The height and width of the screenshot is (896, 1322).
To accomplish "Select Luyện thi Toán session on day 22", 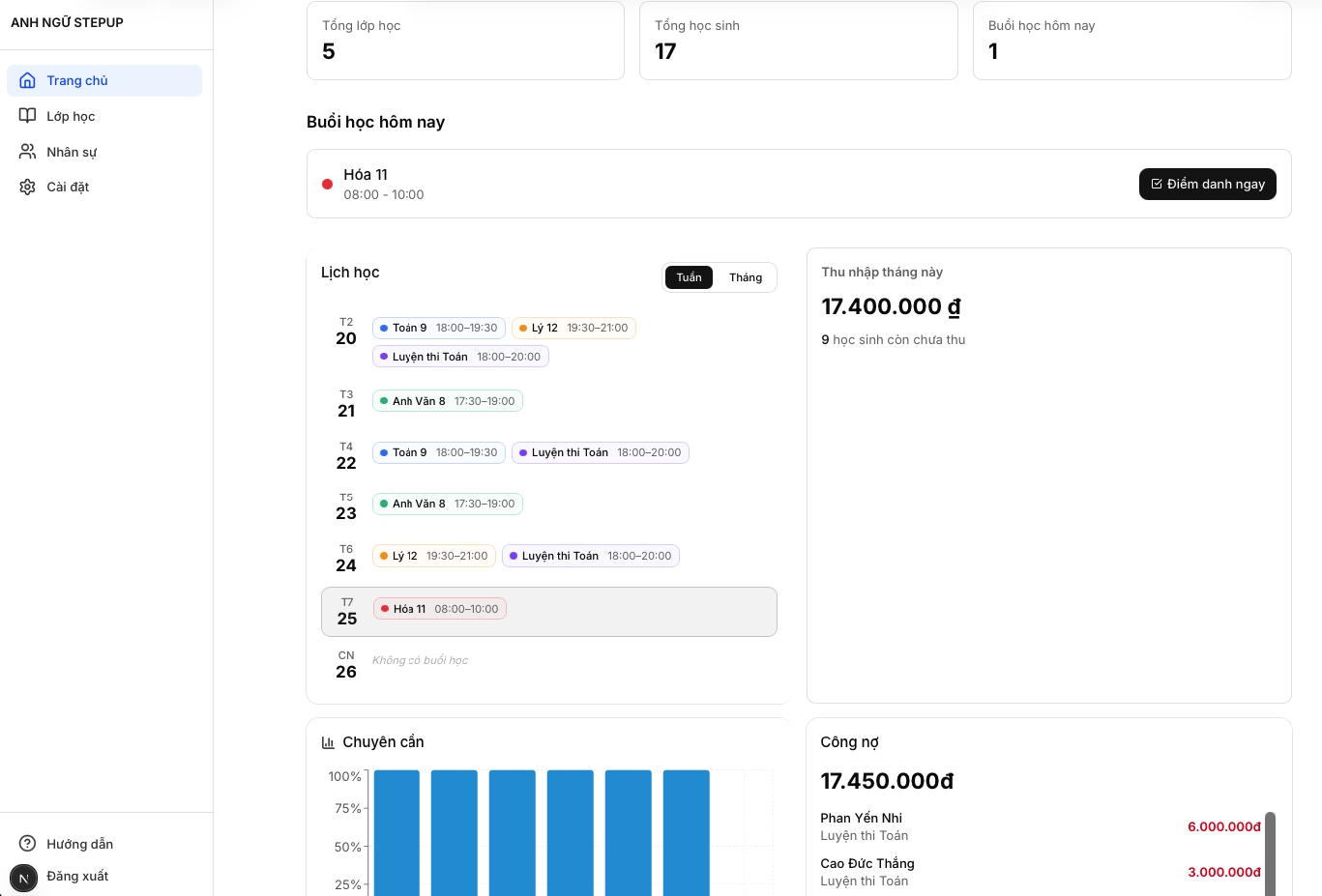I will click(601, 452).
